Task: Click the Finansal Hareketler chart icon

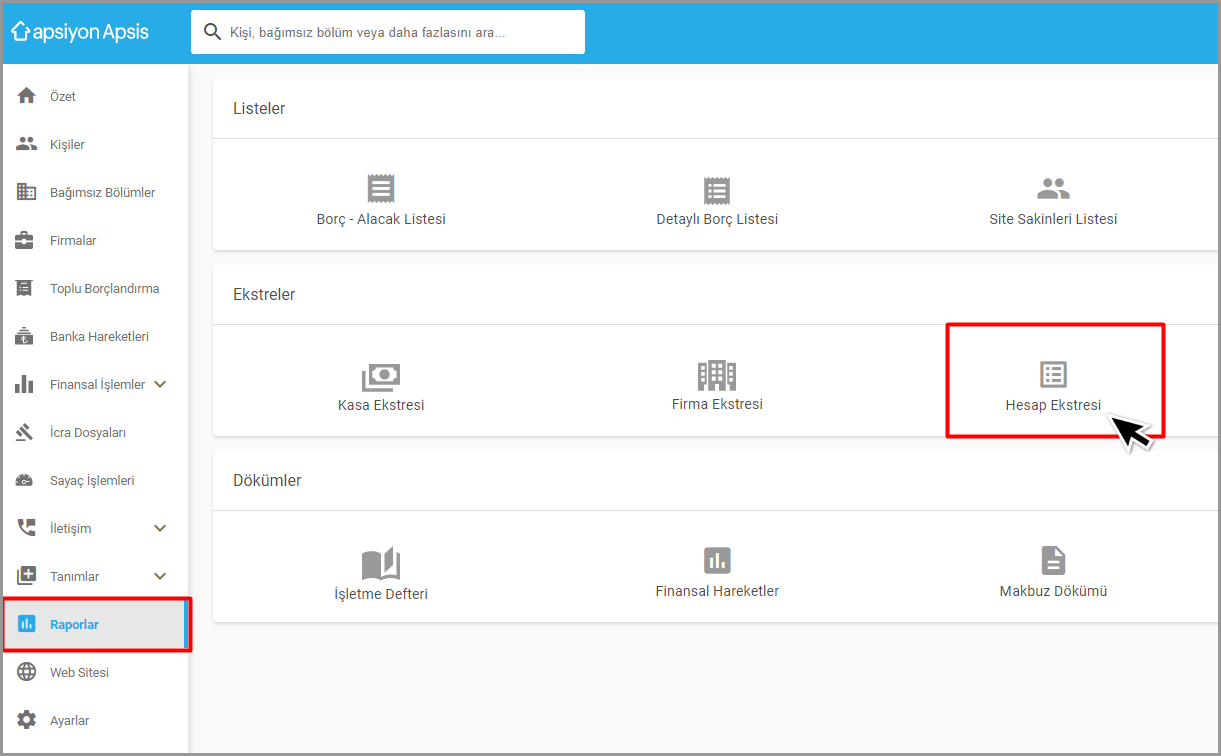Action: coord(717,560)
